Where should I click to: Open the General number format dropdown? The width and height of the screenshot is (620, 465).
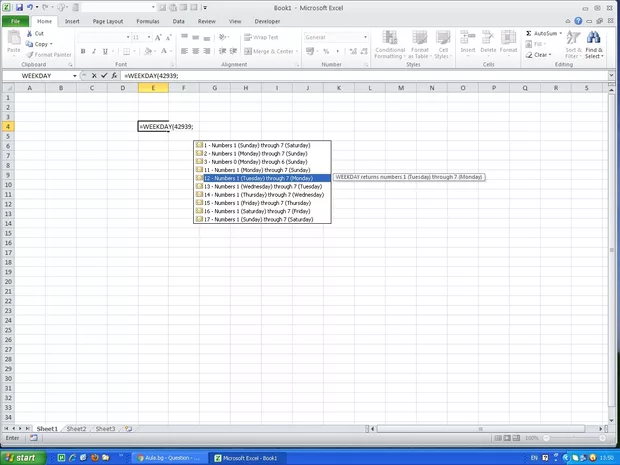(365, 37)
